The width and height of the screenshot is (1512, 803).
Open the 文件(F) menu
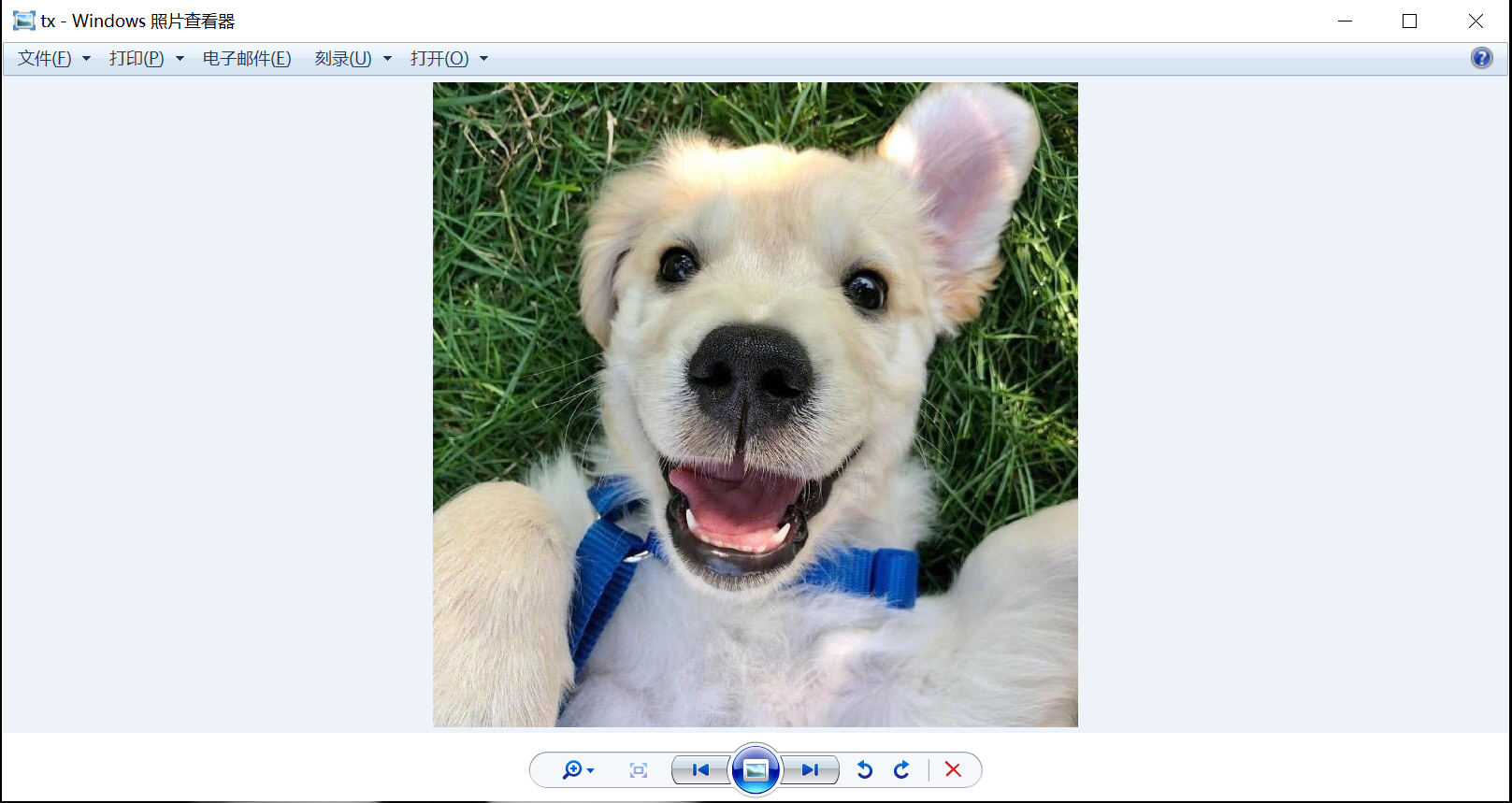54,59
